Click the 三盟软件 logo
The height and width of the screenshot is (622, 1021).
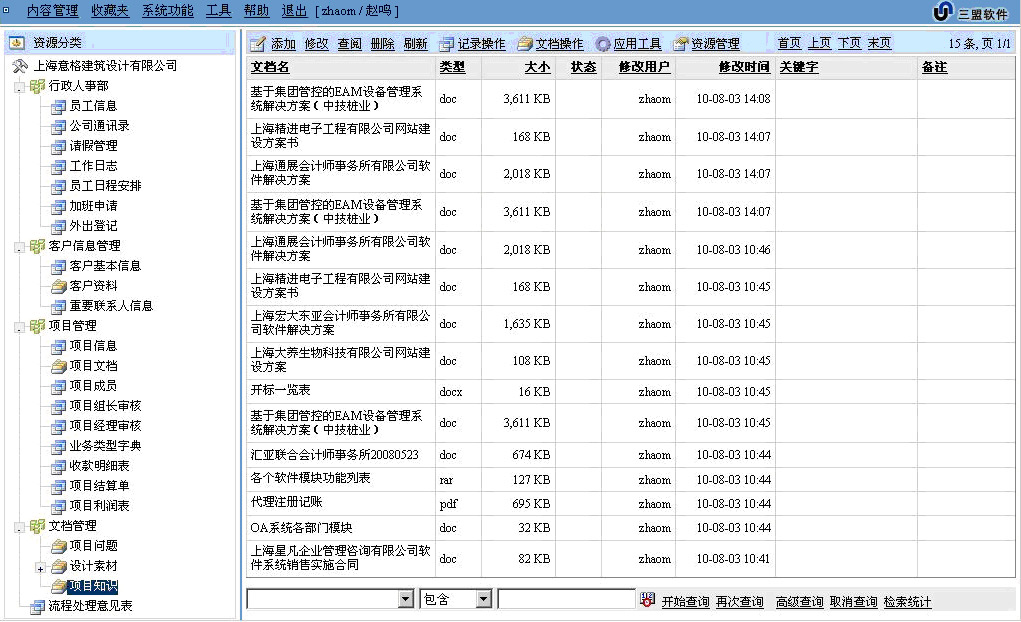[971, 12]
